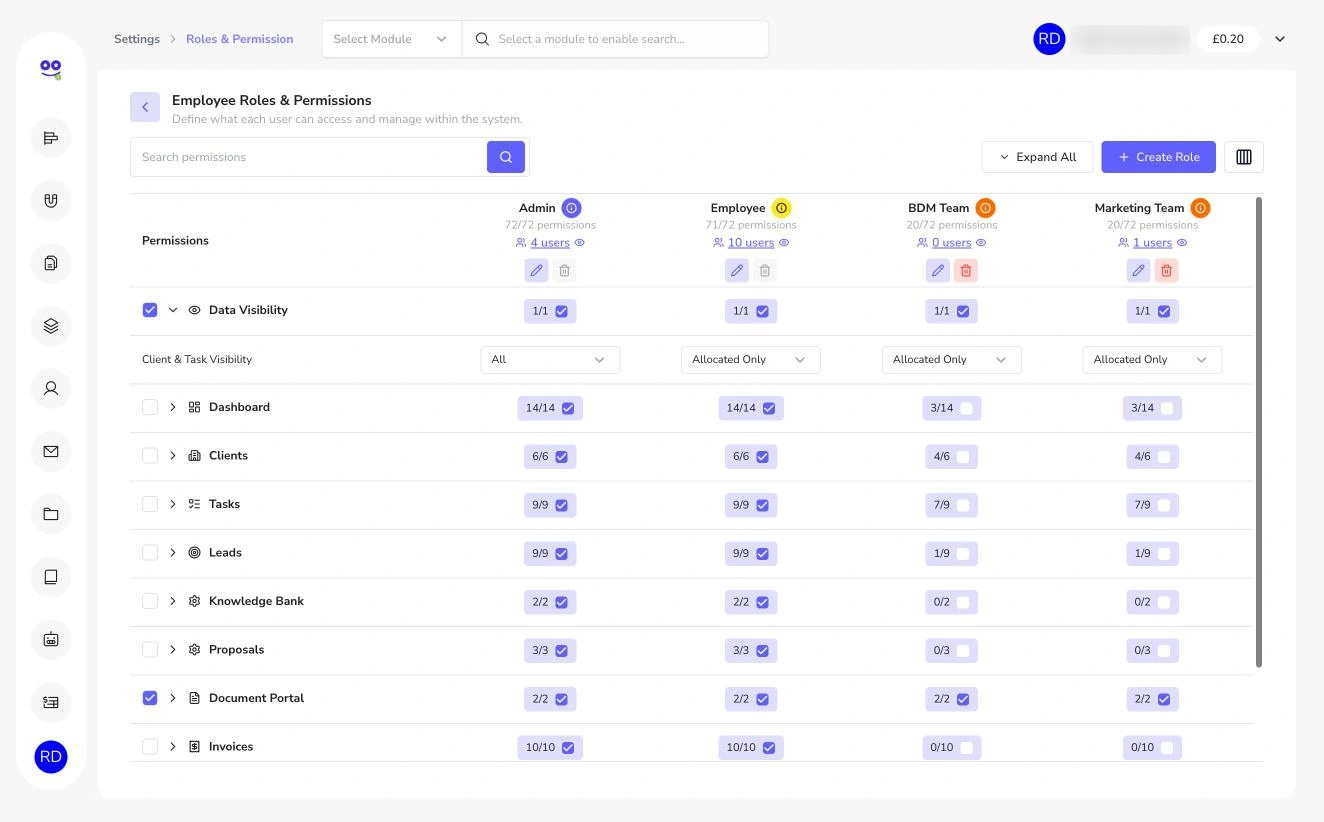Uncheck the Data Visibility row checkbox
Image resolution: width=1324 pixels, height=822 pixels.
coord(150,310)
